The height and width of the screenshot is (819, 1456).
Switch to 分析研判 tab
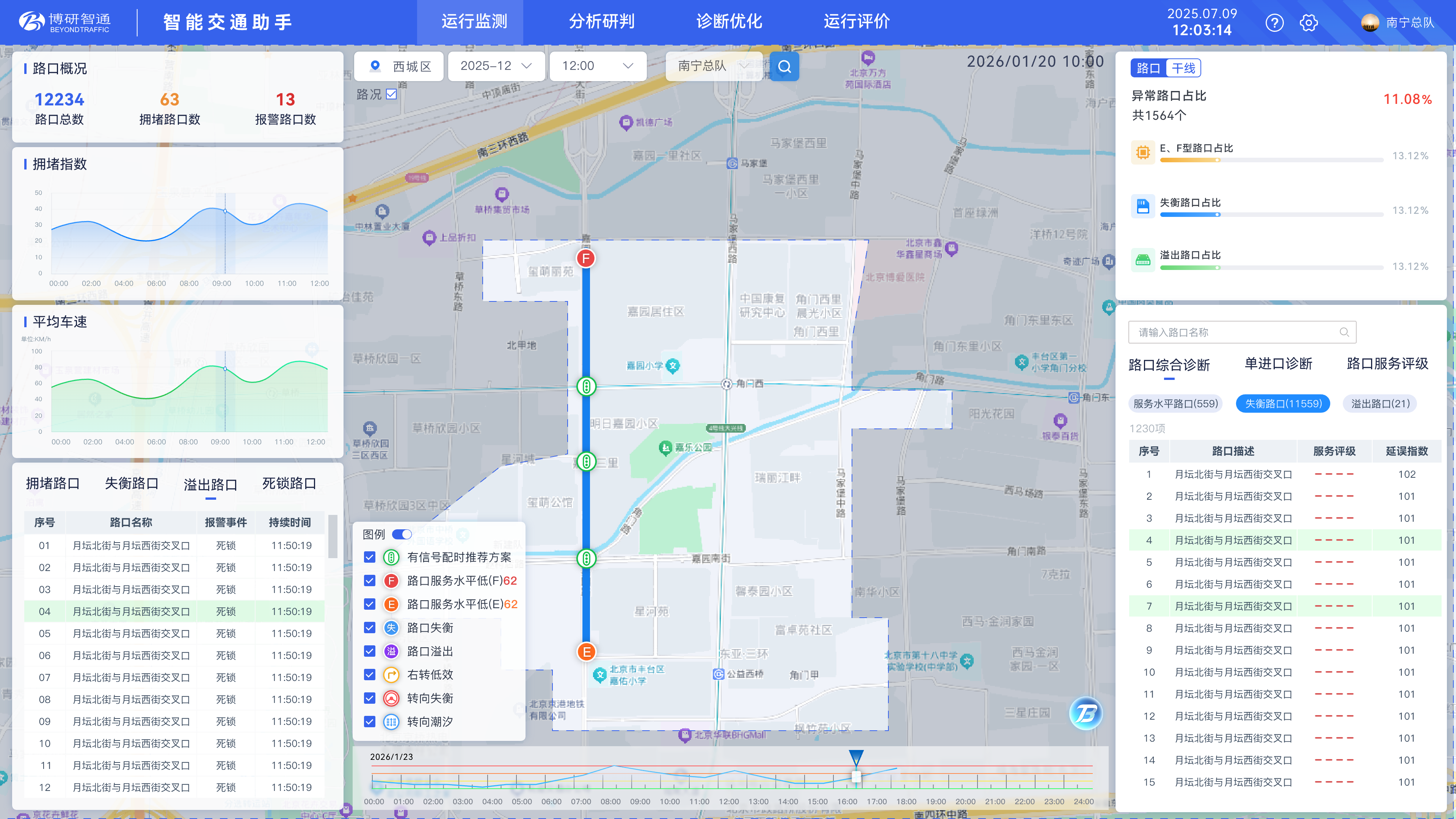click(601, 22)
